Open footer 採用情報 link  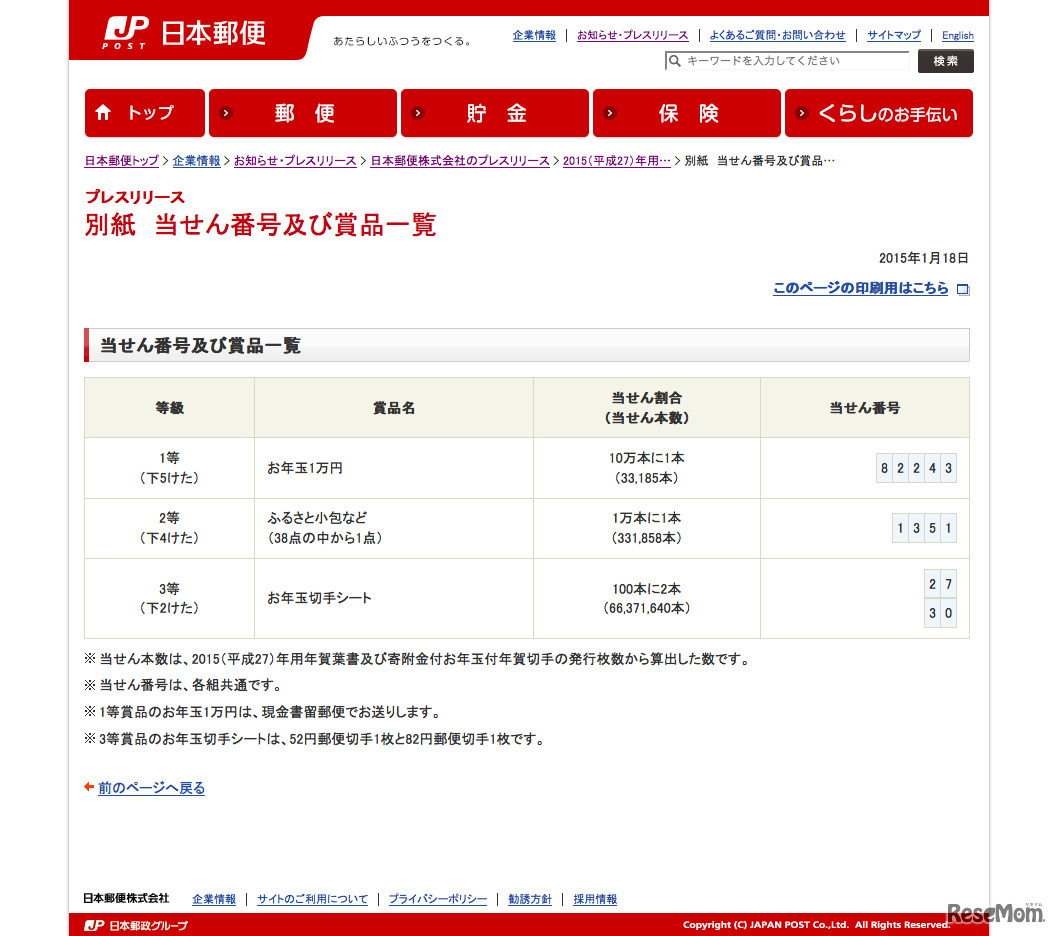595,899
